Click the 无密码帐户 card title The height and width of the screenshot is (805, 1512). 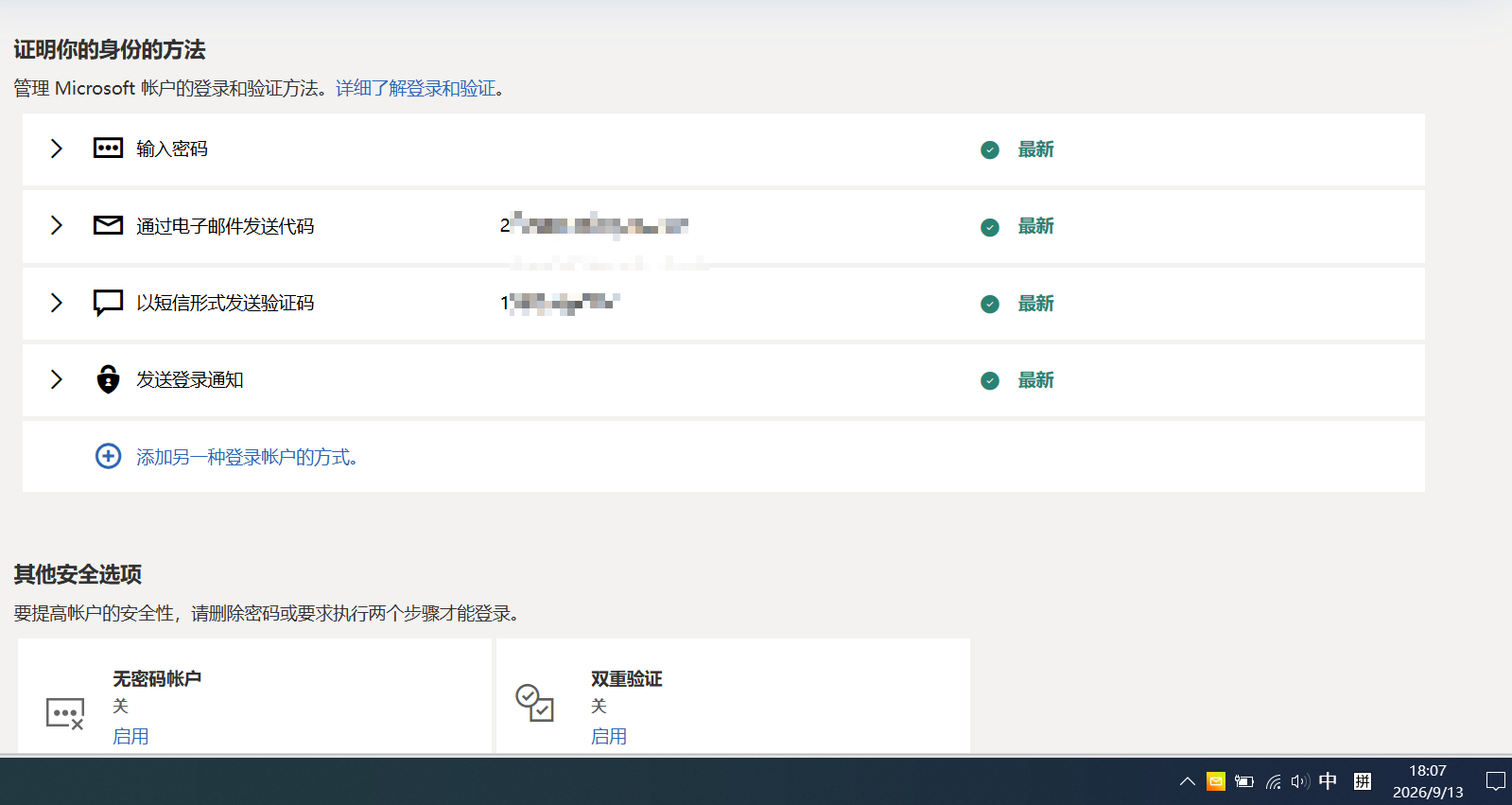coord(157,678)
